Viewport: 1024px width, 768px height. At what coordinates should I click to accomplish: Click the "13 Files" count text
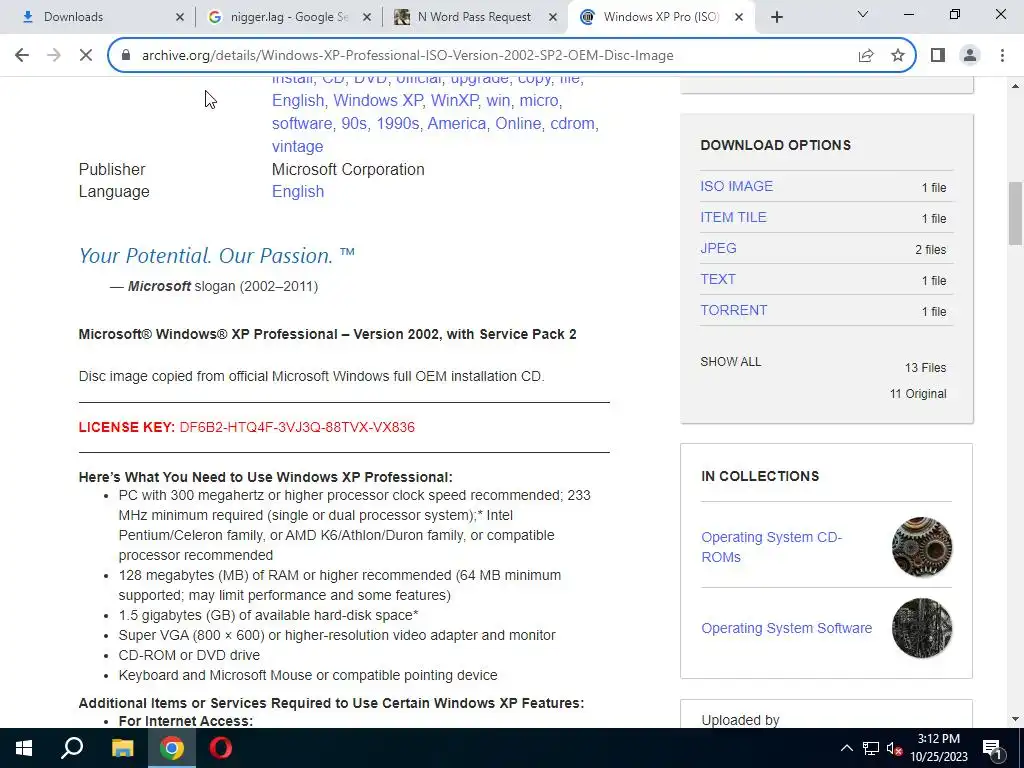pyautogui.click(x=925, y=368)
